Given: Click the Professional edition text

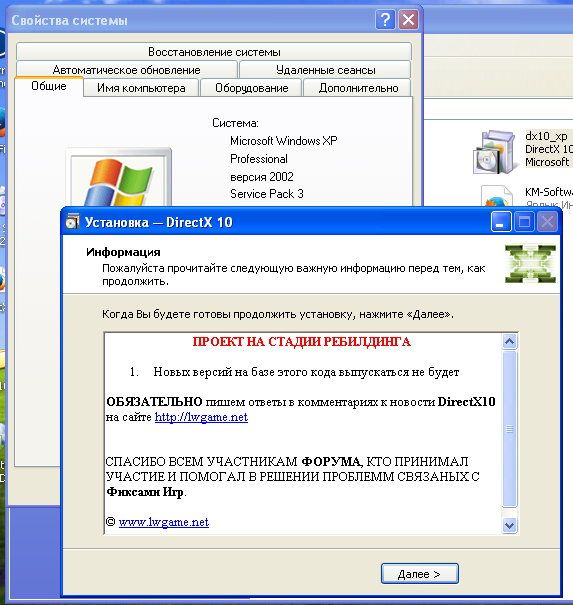Looking at the screenshot, I should tap(259, 159).
